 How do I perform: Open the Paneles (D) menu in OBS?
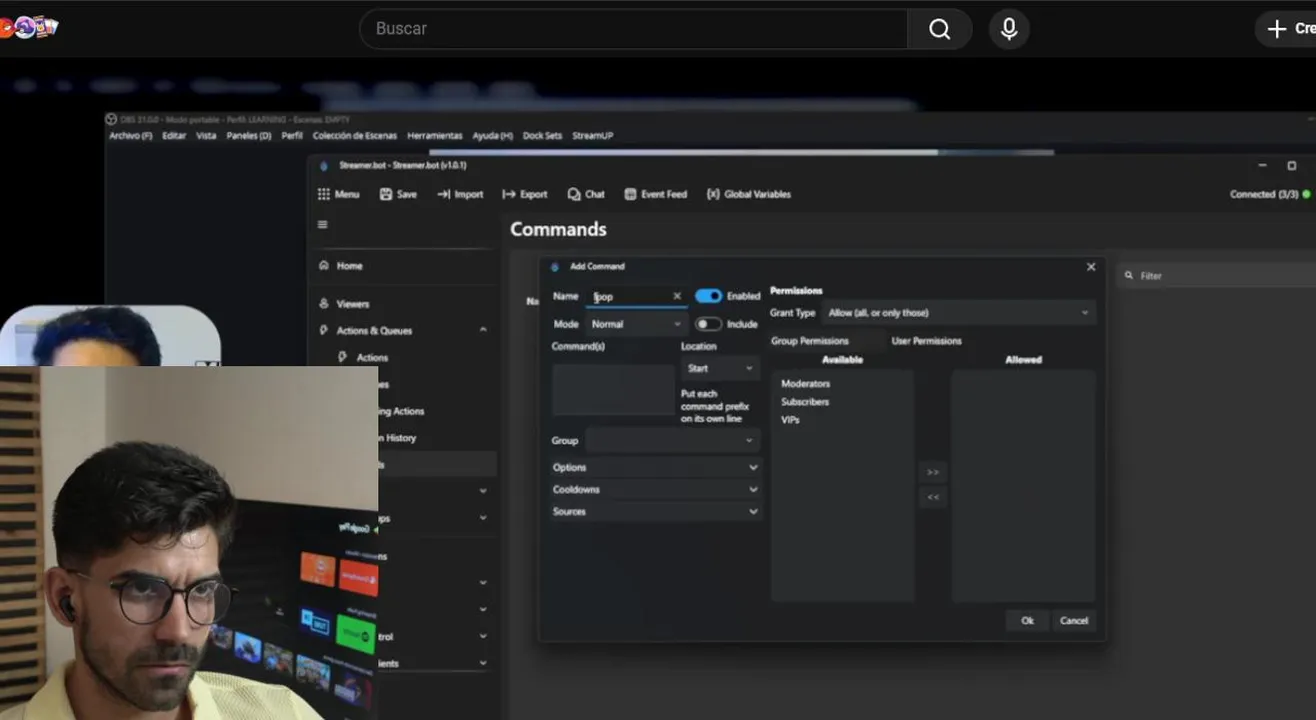coord(249,136)
